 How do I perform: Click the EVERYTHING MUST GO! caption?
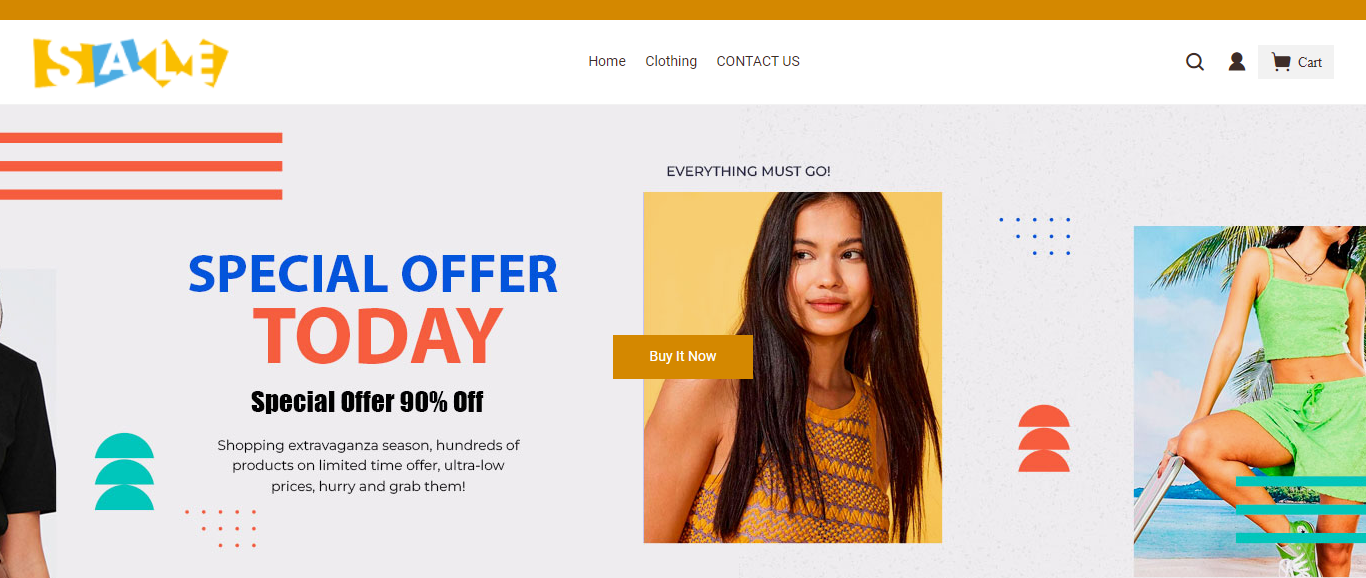(x=748, y=172)
